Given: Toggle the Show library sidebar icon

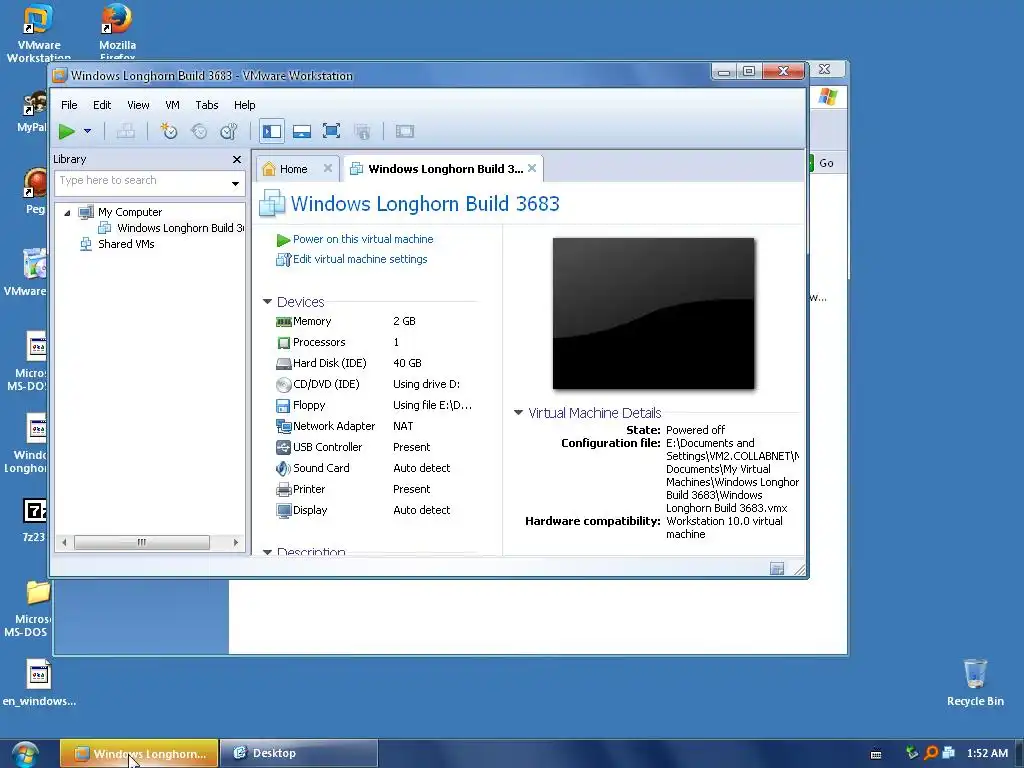Looking at the screenshot, I should (x=272, y=131).
